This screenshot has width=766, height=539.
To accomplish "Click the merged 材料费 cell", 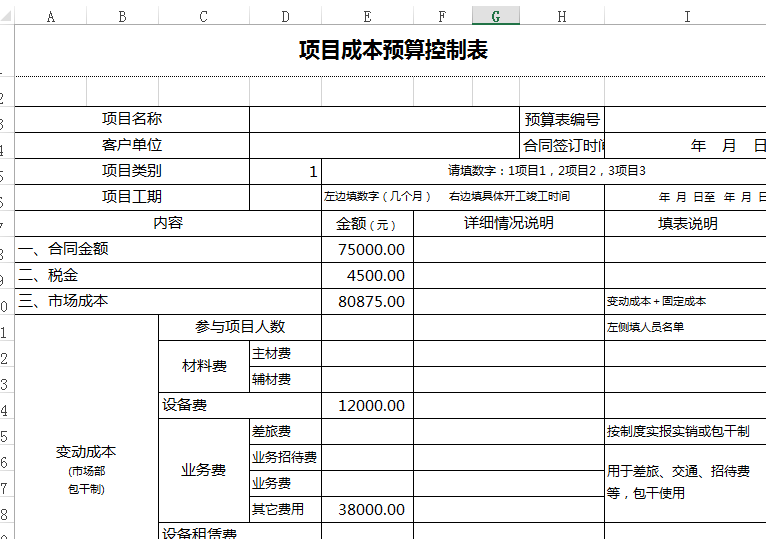I will [x=204, y=366].
